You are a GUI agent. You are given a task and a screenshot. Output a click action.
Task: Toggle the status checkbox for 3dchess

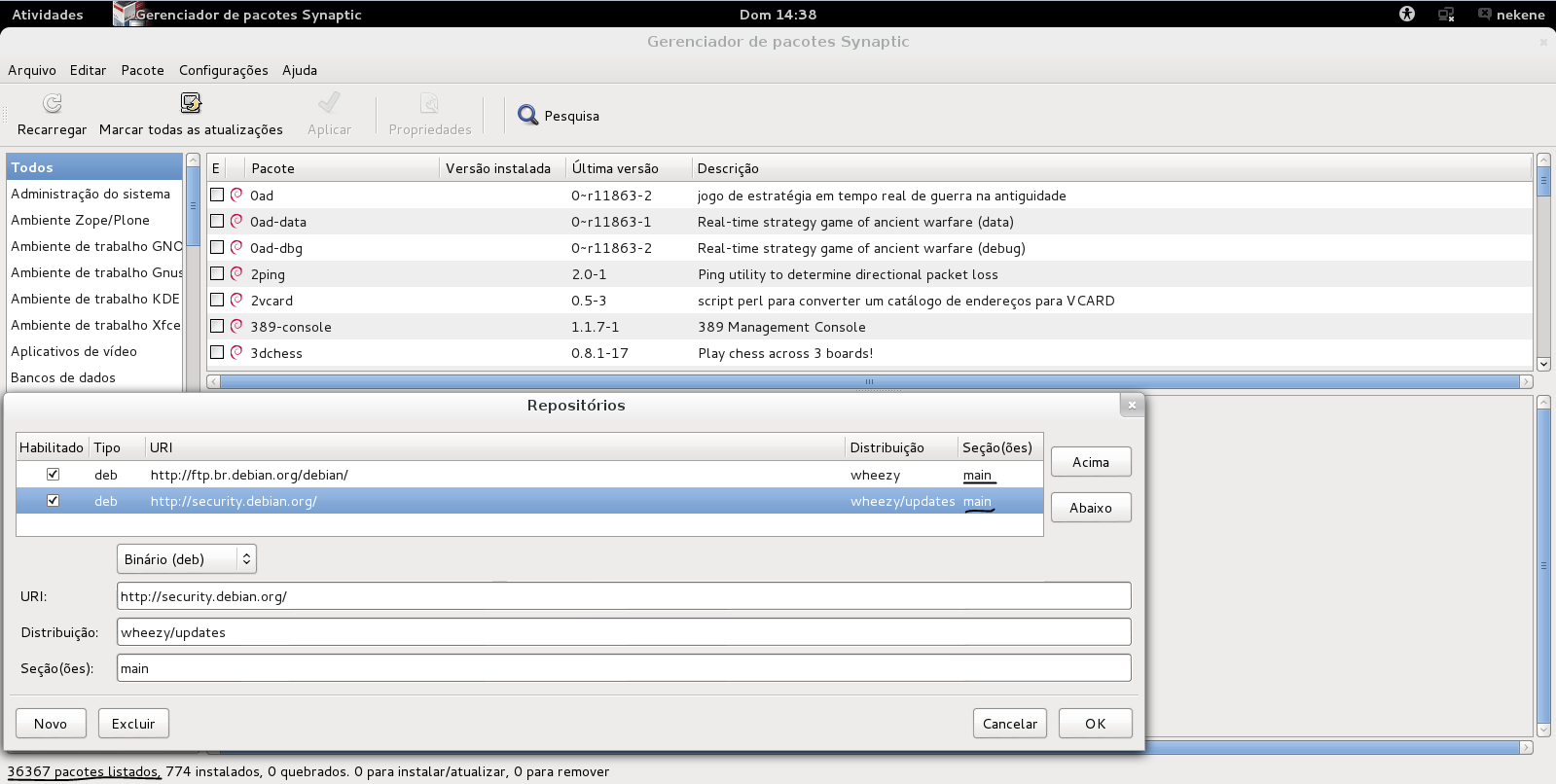(x=217, y=352)
